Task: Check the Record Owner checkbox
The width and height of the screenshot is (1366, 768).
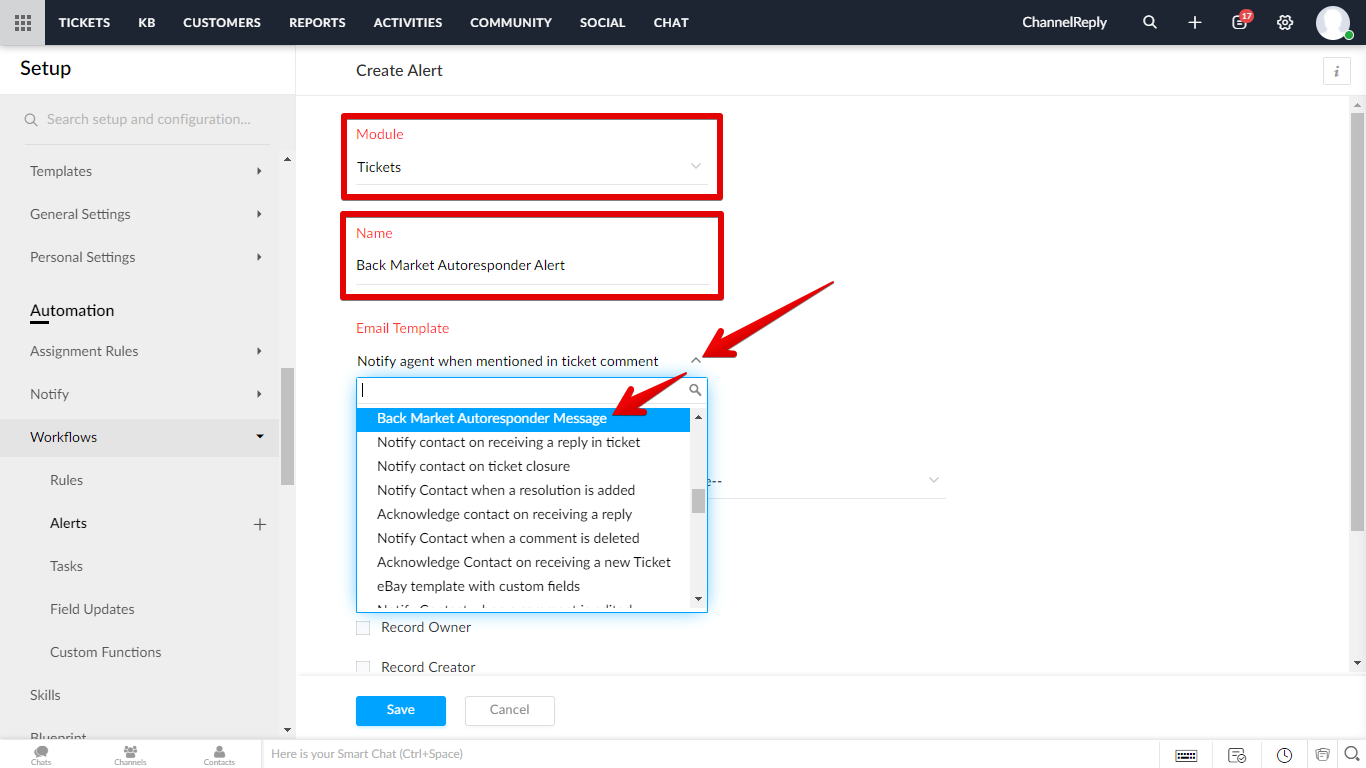Action: pyautogui.click(x=363, y=628)
